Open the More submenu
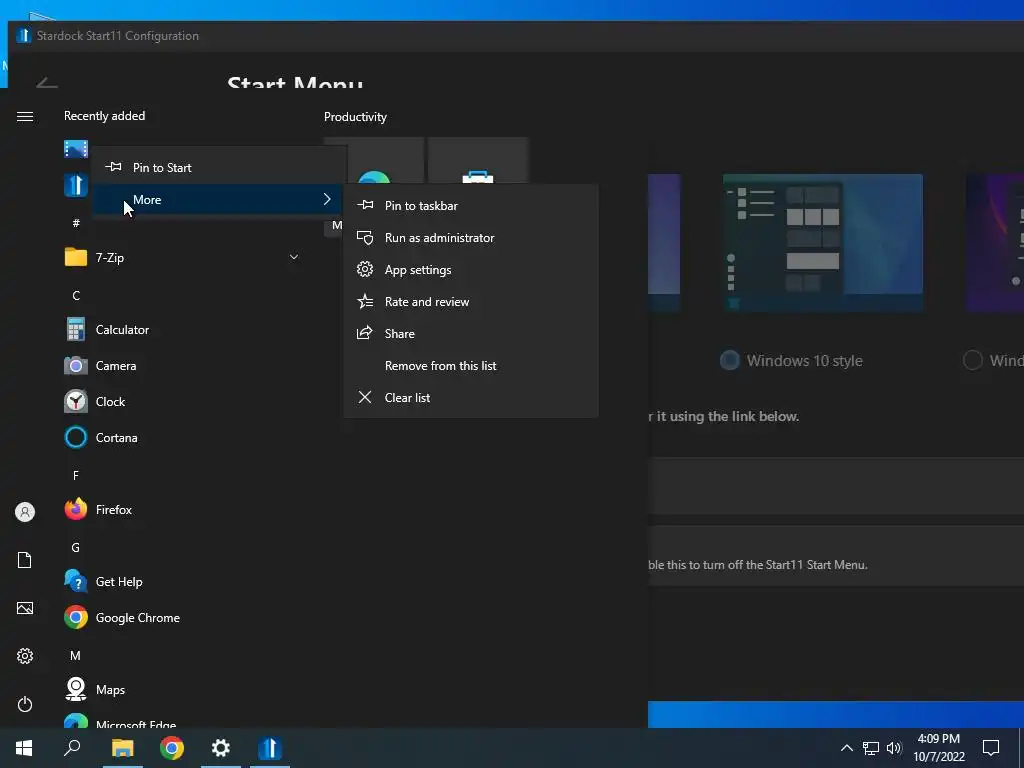 click(x=219, y=199)
